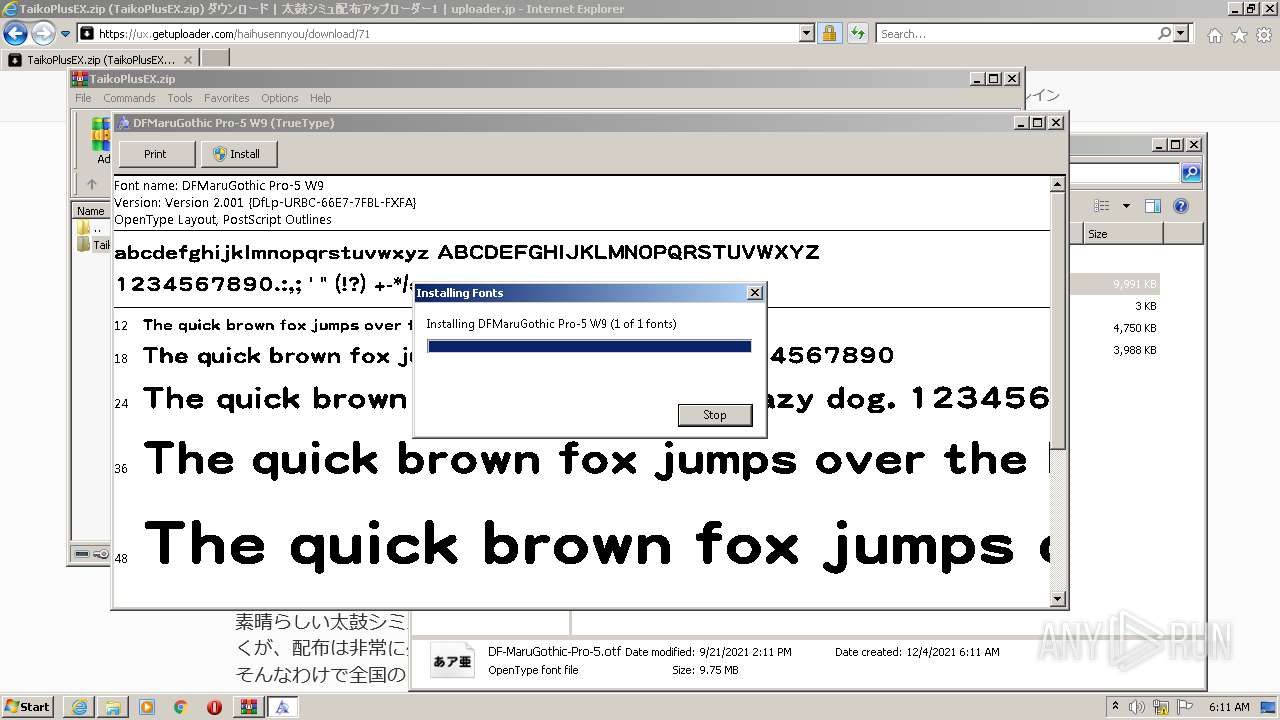
Task: Close the Installing Fonts dialog
Action: [x=755, y=292]
